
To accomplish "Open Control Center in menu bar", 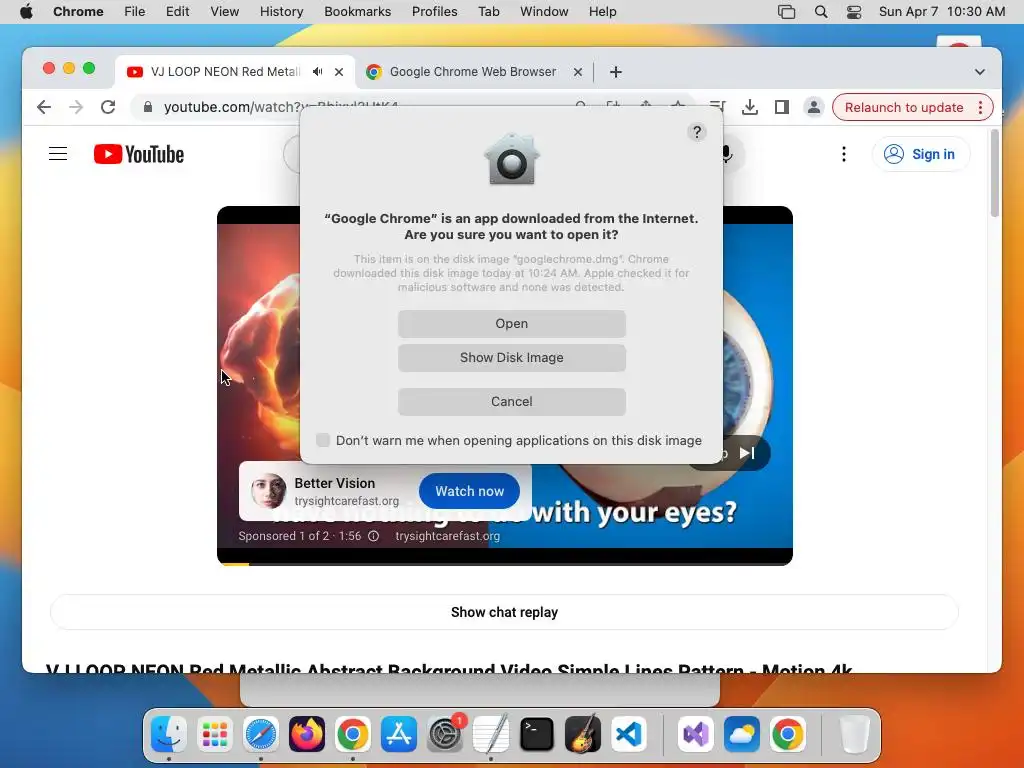I will (x=854, y=12).
